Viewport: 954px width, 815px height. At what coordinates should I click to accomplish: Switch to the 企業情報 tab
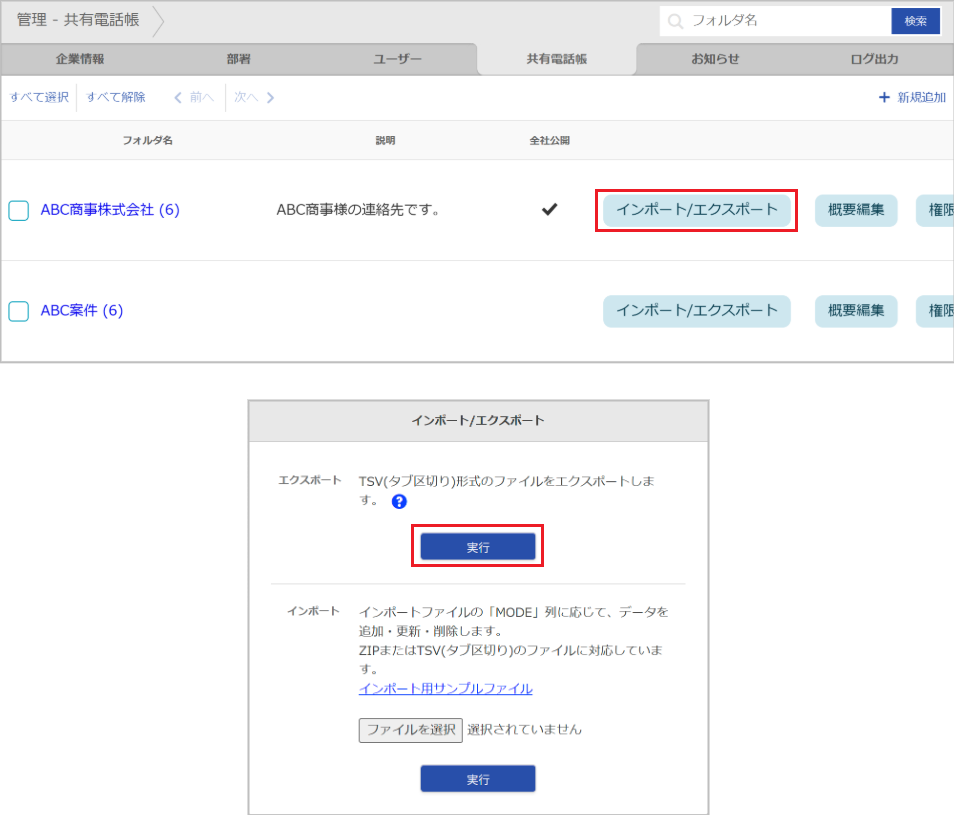pyautogui.click(x=79, y=59)
